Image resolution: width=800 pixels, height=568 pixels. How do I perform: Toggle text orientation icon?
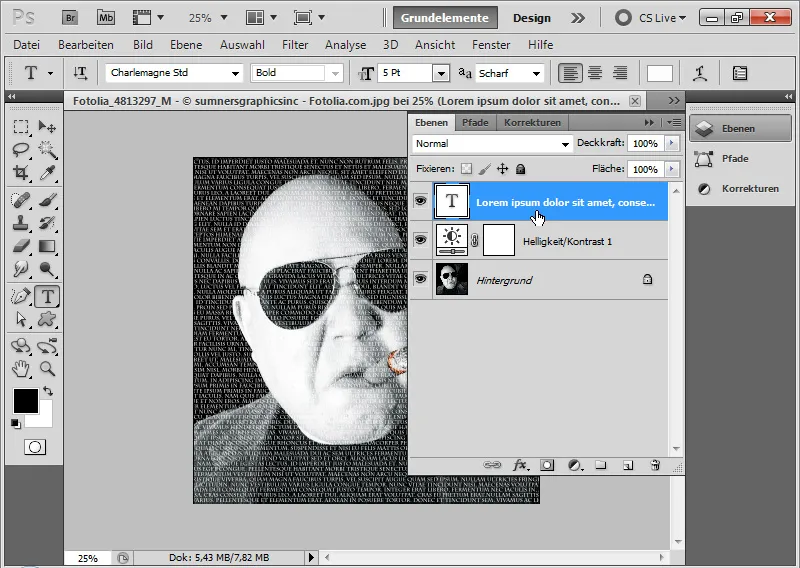(80, 73)
